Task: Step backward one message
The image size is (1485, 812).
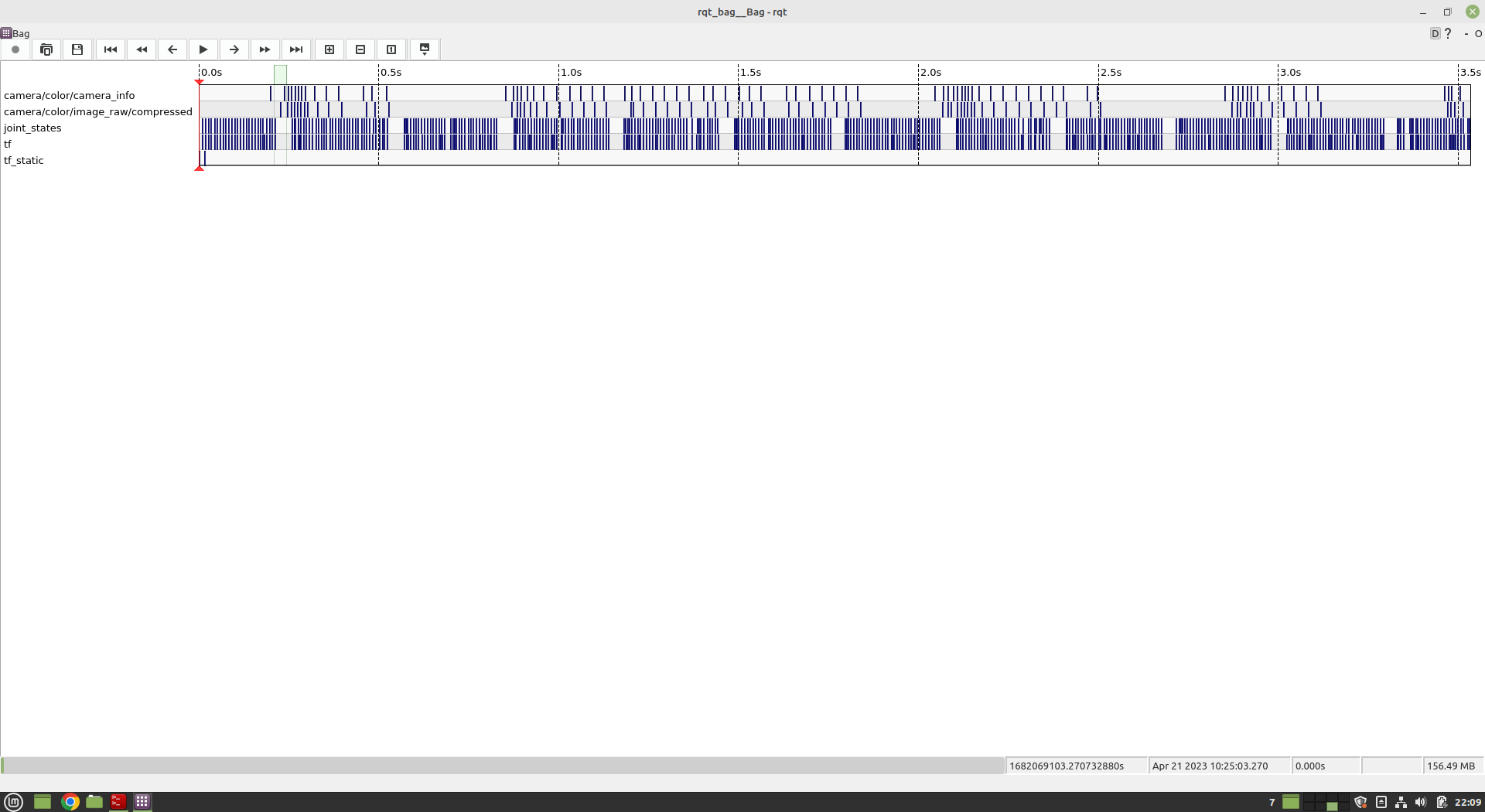Action: (x=172, y=49)
